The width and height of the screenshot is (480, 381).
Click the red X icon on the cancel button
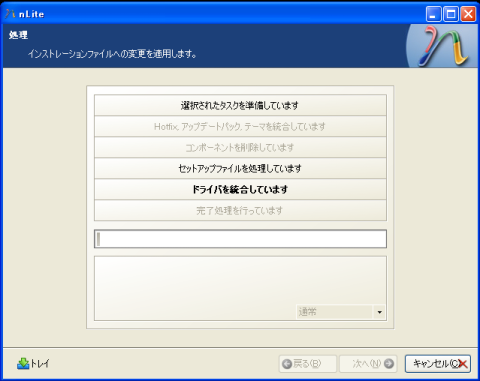463,364
